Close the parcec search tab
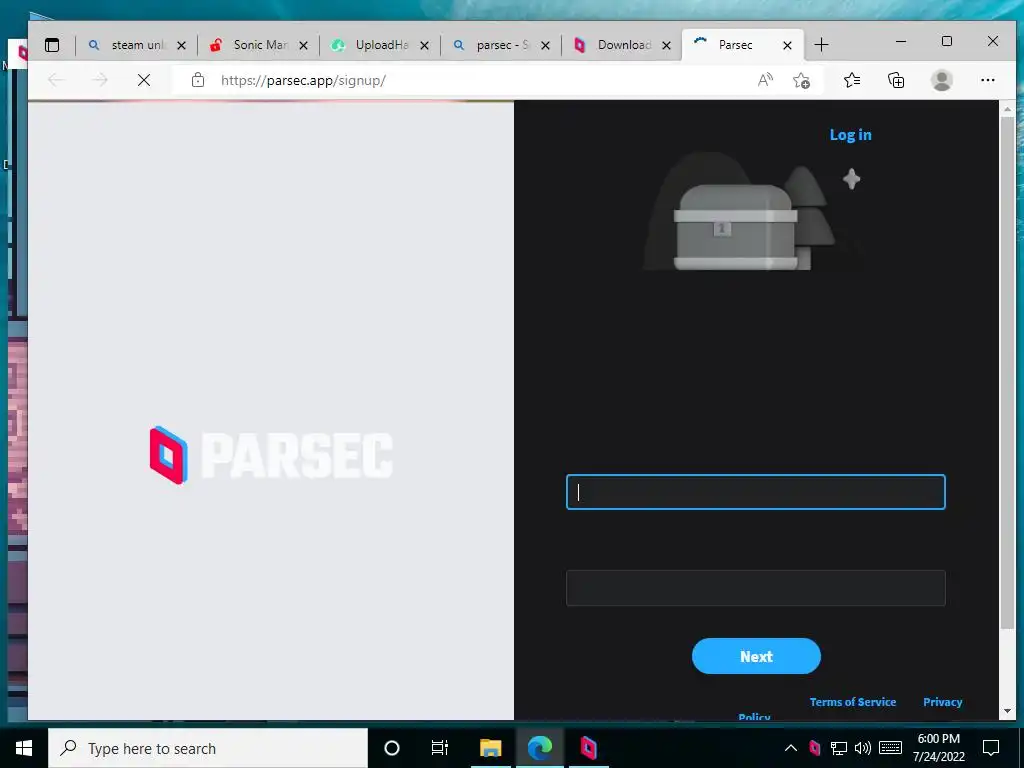 click(545, 46)
